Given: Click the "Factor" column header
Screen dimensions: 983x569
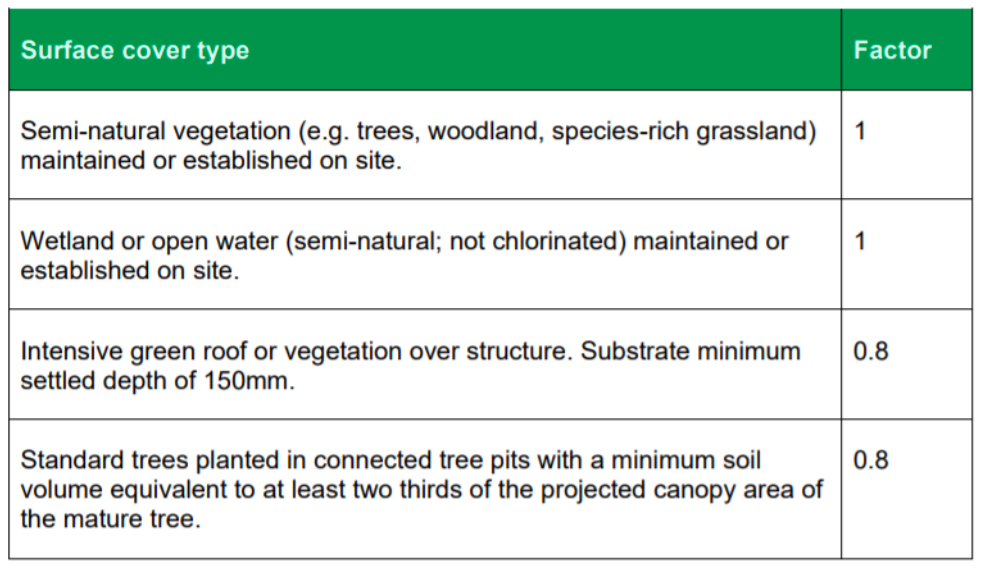Looking at the screenshot, I should click(x=892, y=51).
